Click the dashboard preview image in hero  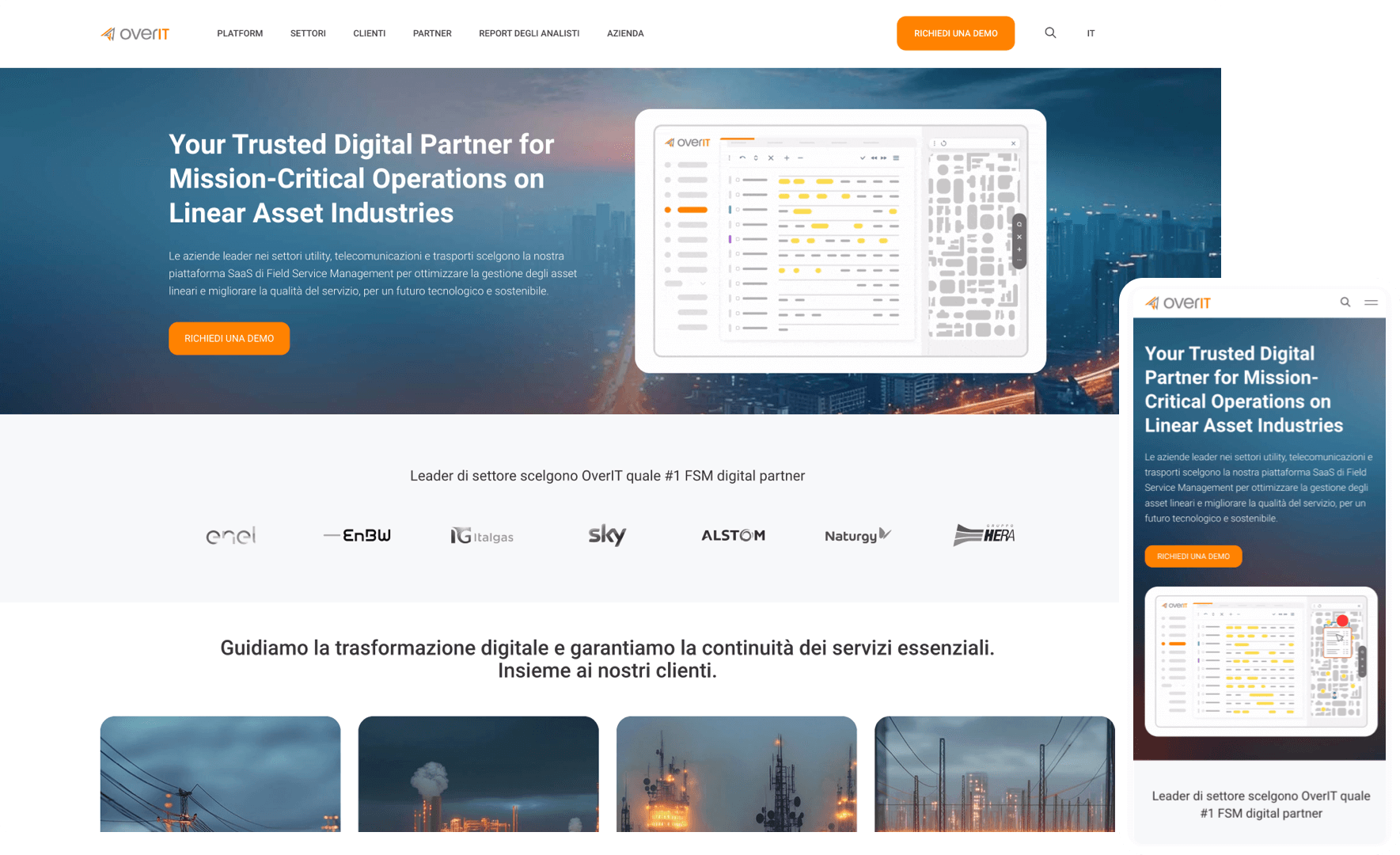[840, 241]
